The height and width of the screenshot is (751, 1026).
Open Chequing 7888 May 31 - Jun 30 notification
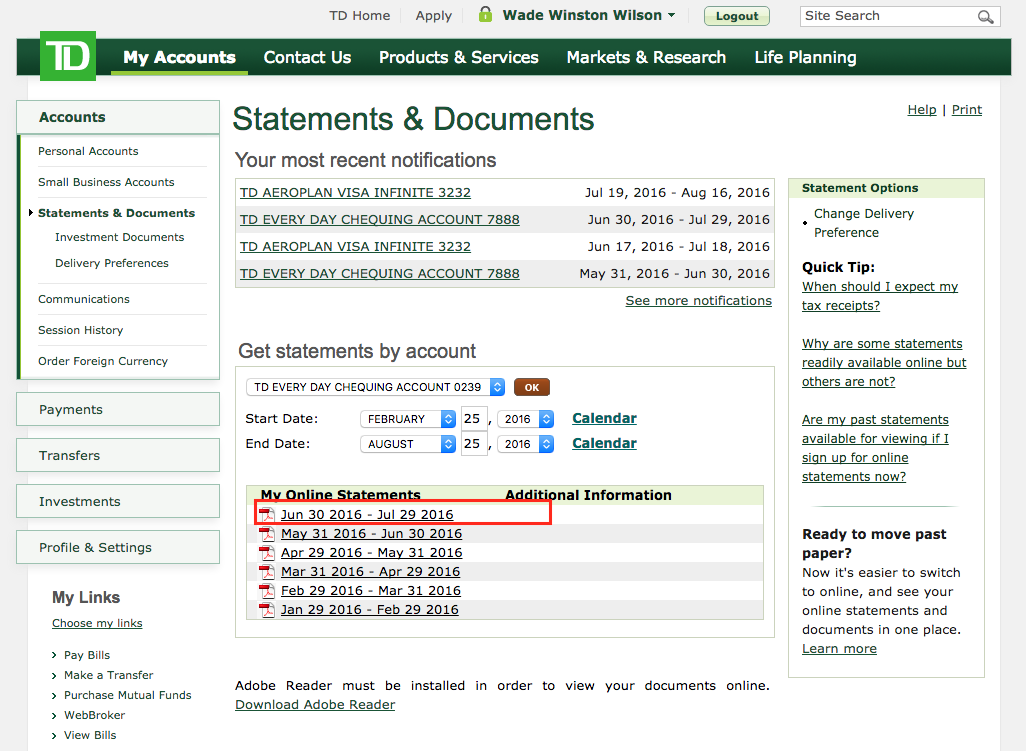coord(380,273)
